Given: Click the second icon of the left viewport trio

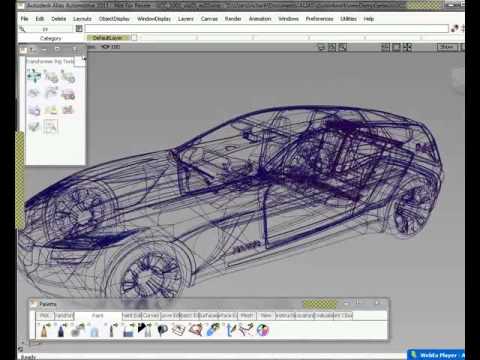Looking at the screenshot, I should (x=332, y=47).
